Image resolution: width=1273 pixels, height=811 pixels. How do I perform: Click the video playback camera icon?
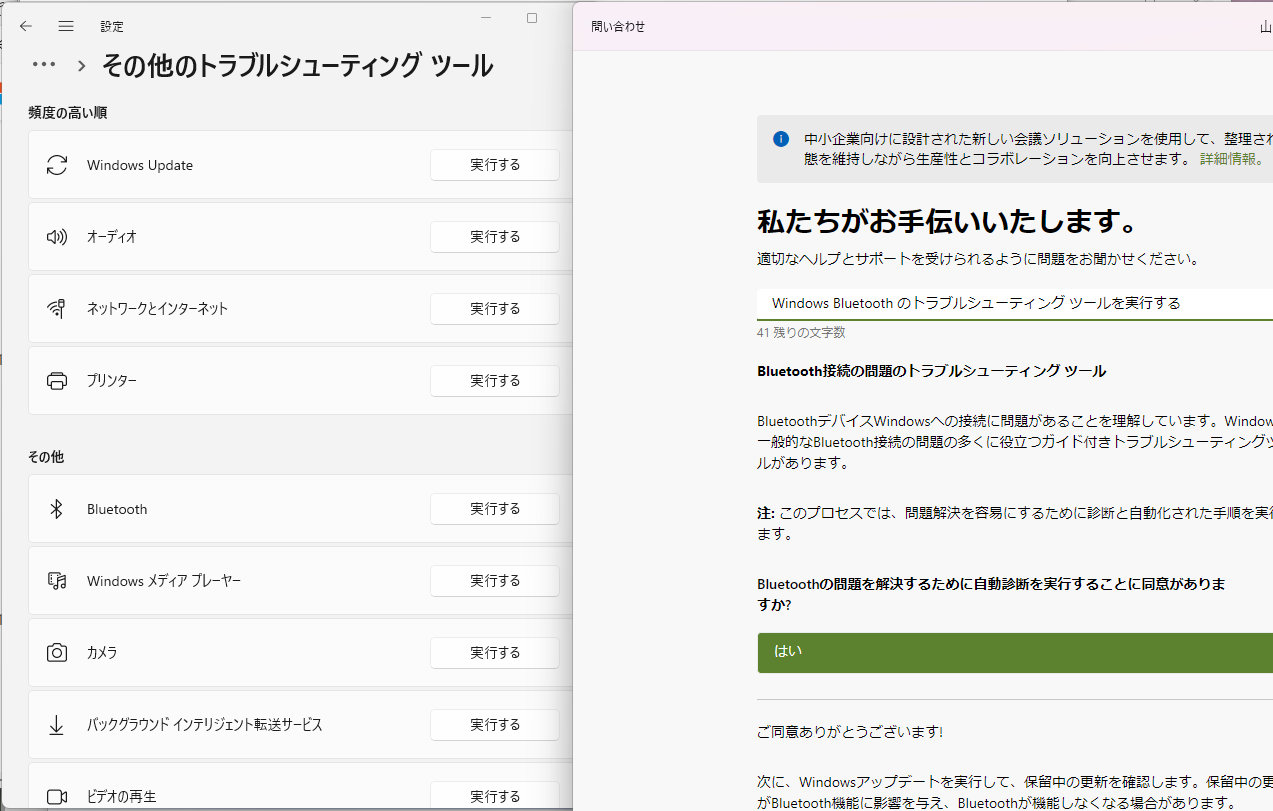[56, 795]
